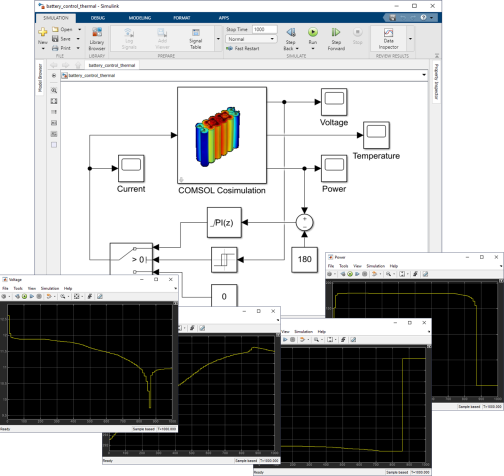This screenshot has width=504, height=476.
Task: Expand the Print dropdown arrow
Action: tap(78, 48)
